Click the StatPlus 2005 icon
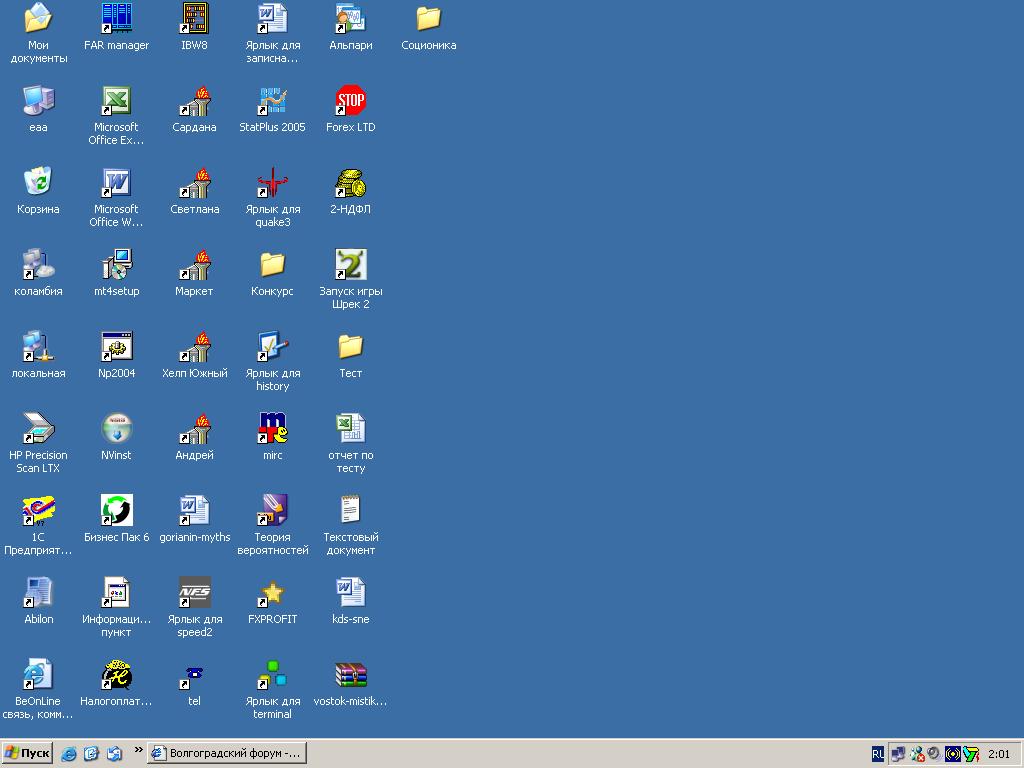This screenshot has width=1024, height=768. point(272,100)
